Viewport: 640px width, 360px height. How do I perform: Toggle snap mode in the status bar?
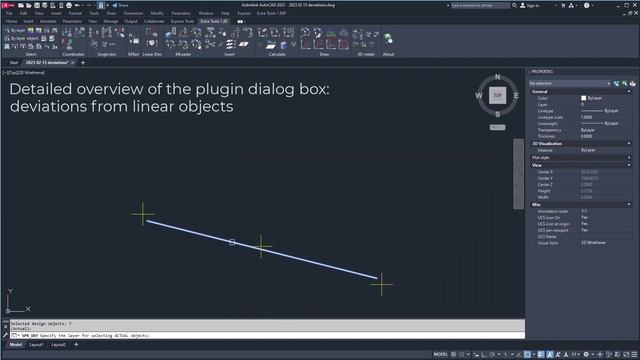point(462,354)
